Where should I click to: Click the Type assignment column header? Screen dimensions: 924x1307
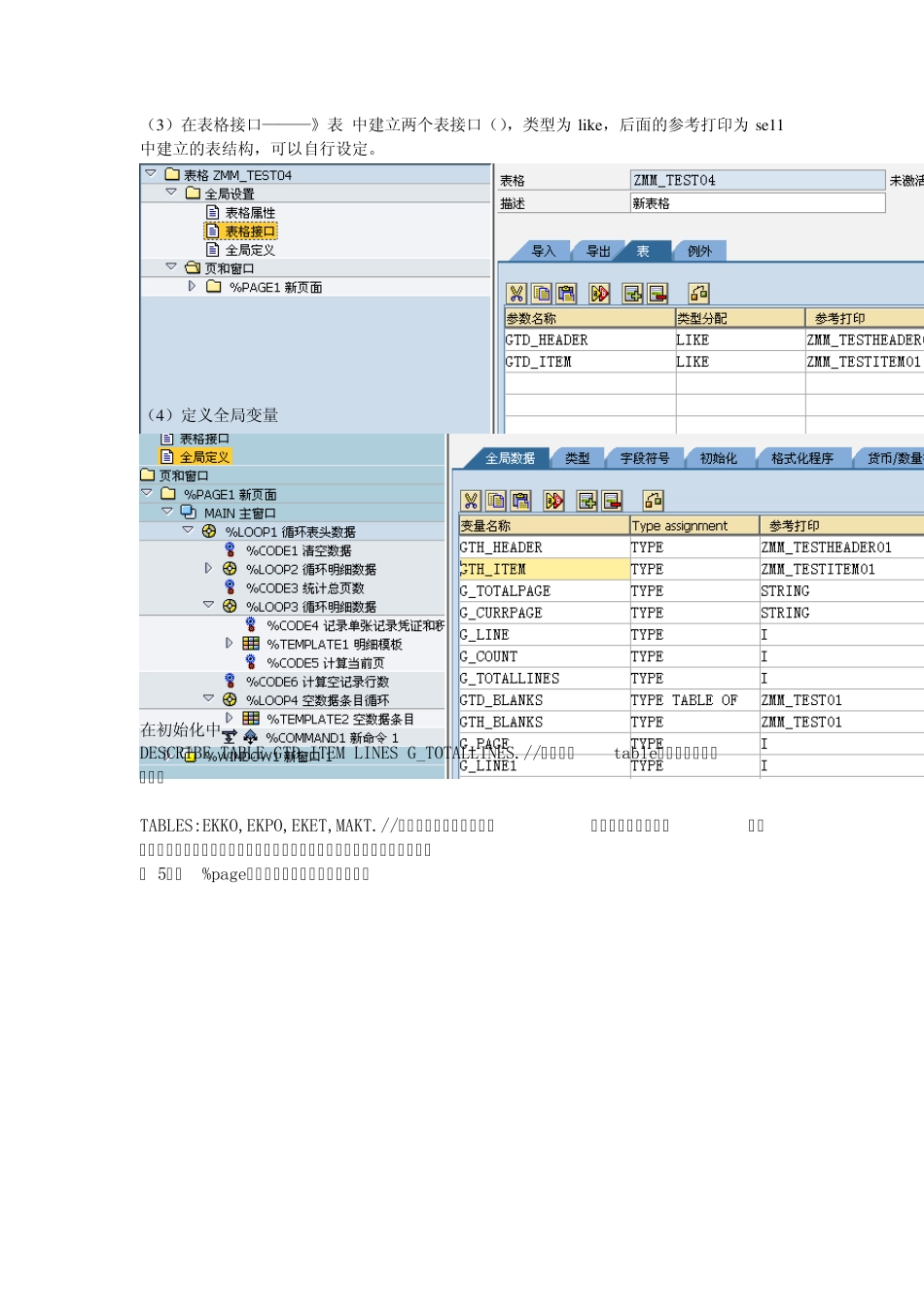pyautogui.click(x=694, y=525)
